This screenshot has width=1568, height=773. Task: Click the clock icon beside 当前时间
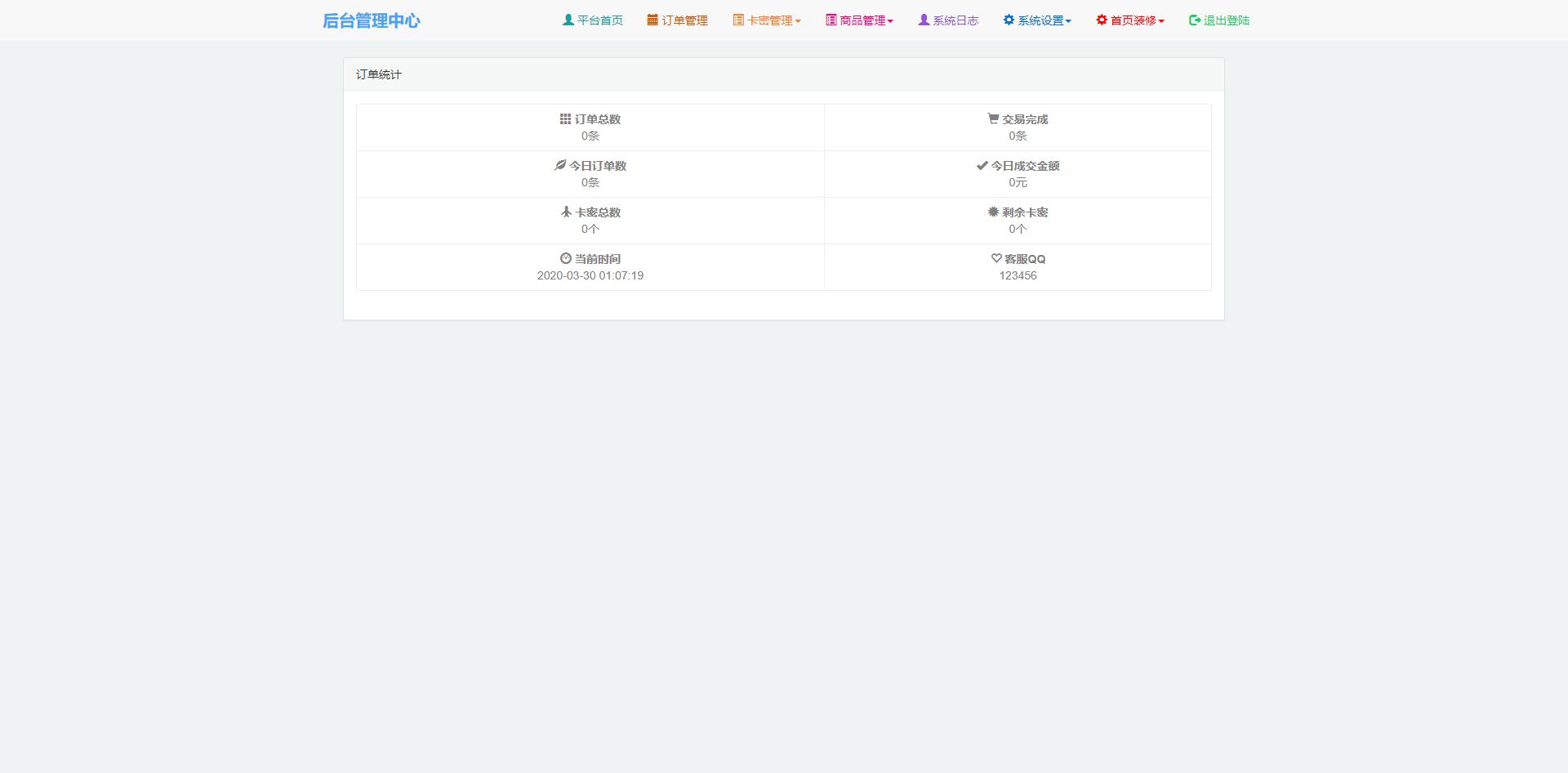(565, 259)
